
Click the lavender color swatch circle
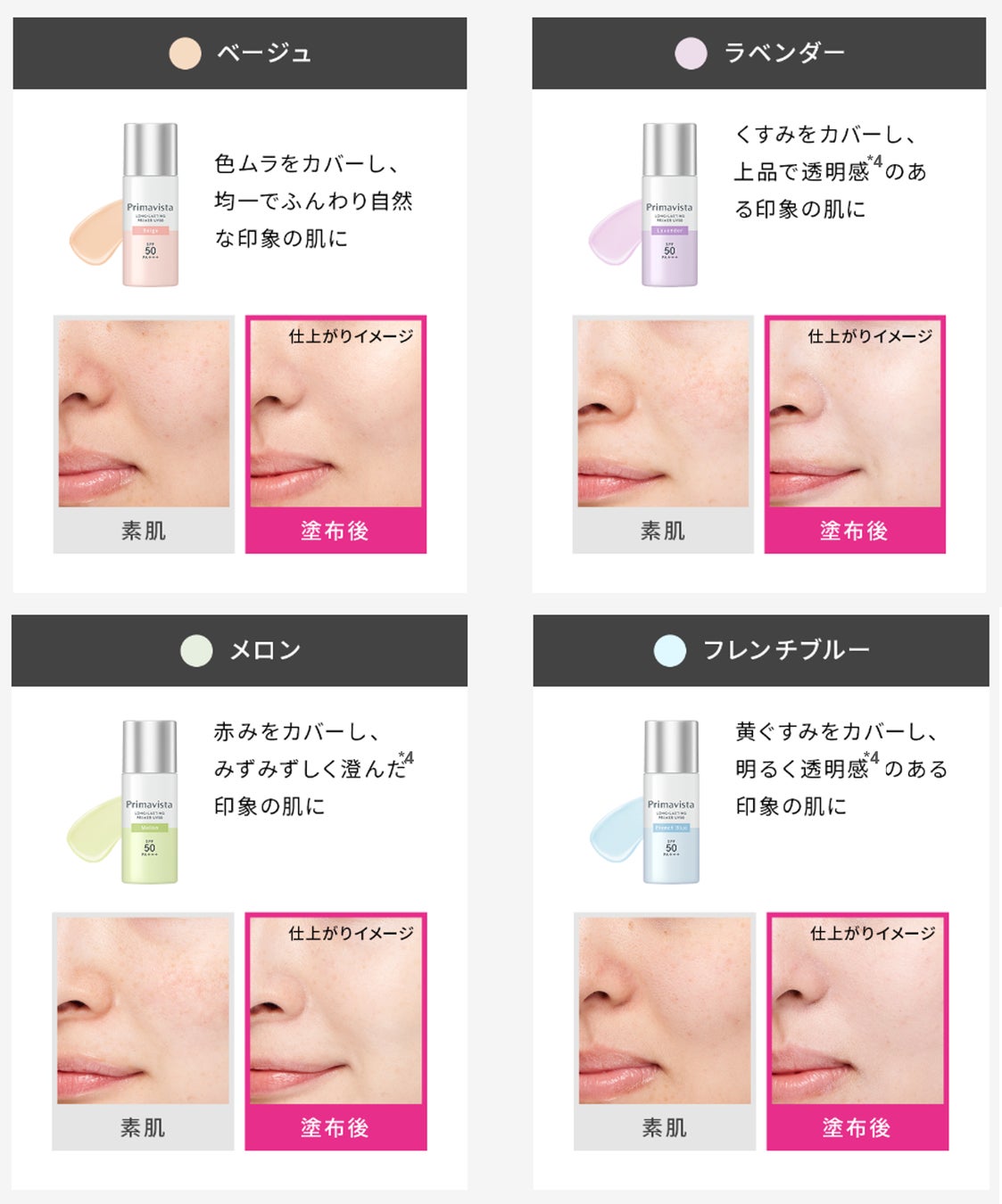(x=691, y=54)
